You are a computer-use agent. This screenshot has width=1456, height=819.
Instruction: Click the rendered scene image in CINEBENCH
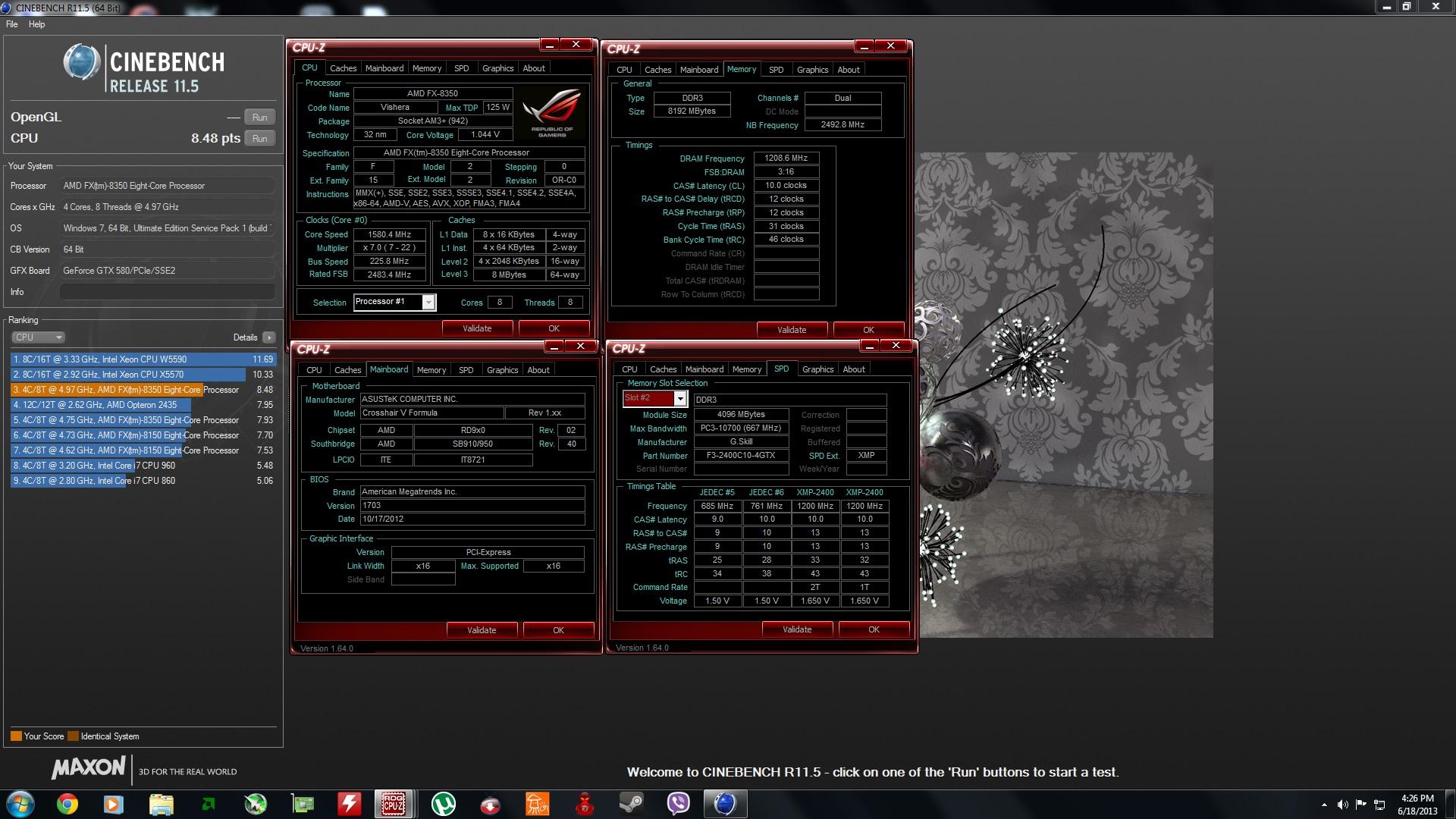click(1065, 395)
